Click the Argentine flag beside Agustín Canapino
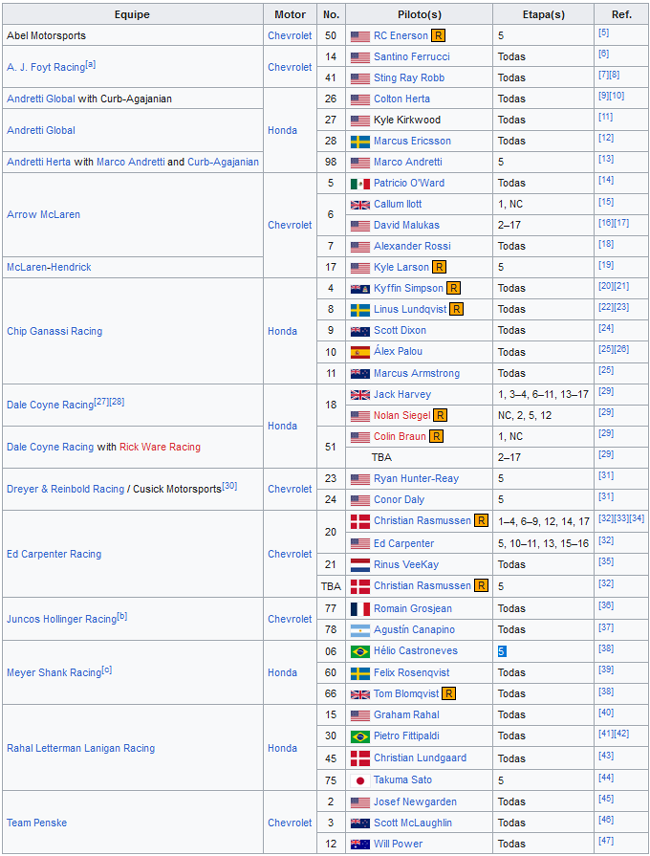 (x=360, y=630)
